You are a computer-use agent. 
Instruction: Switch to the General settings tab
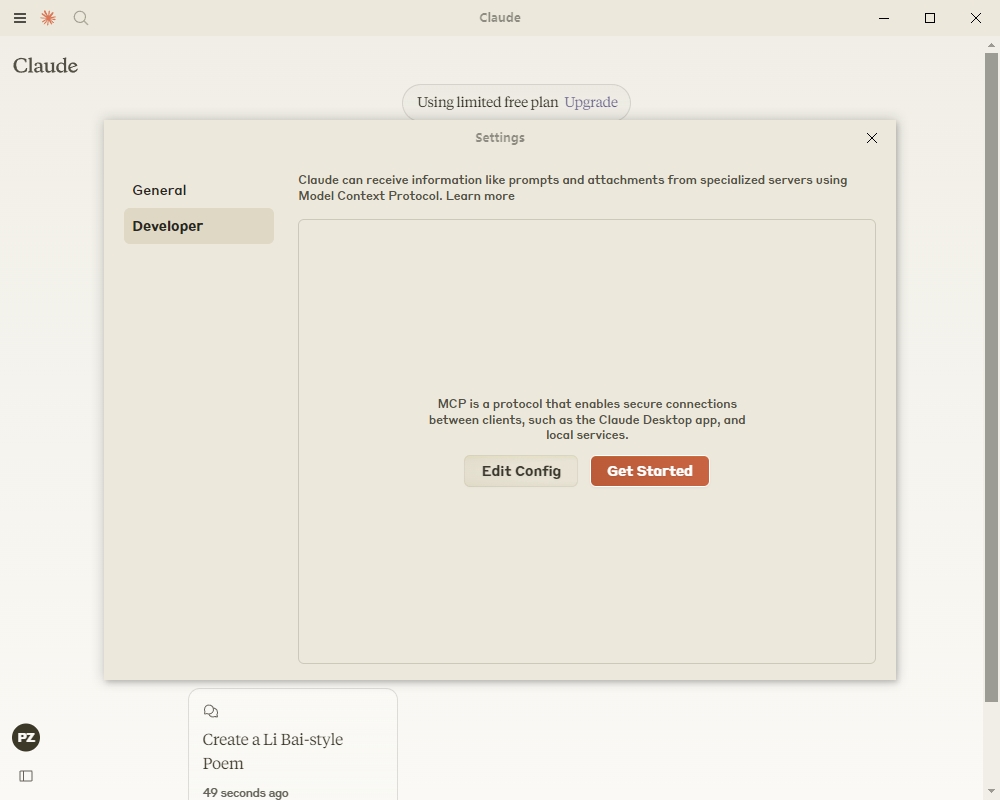click(x=160, y=190)
